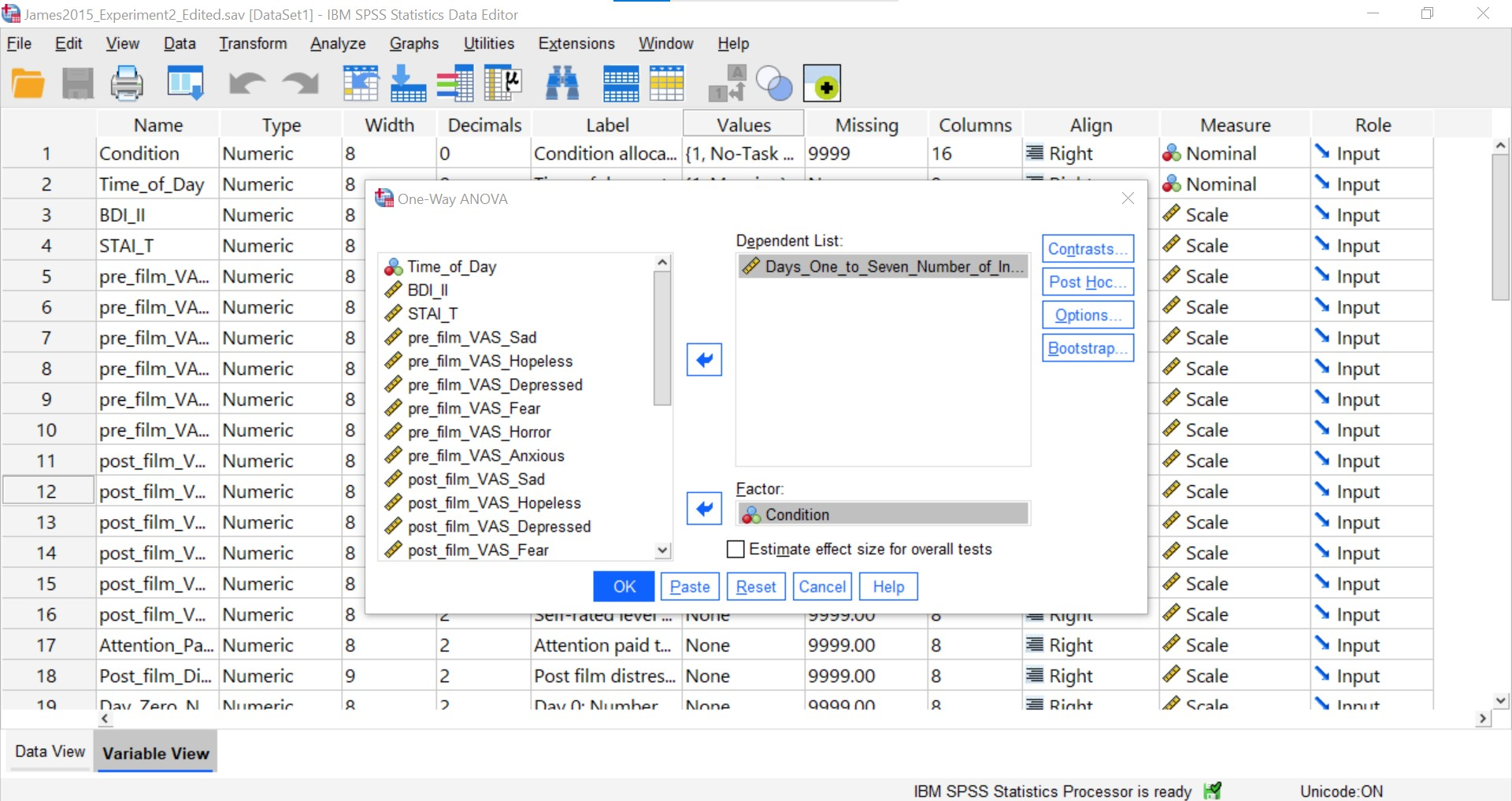Image resolution: width=1512 pixels, height=801 pixels.
Task: Open the File menu
Action: tap(19, 43)
